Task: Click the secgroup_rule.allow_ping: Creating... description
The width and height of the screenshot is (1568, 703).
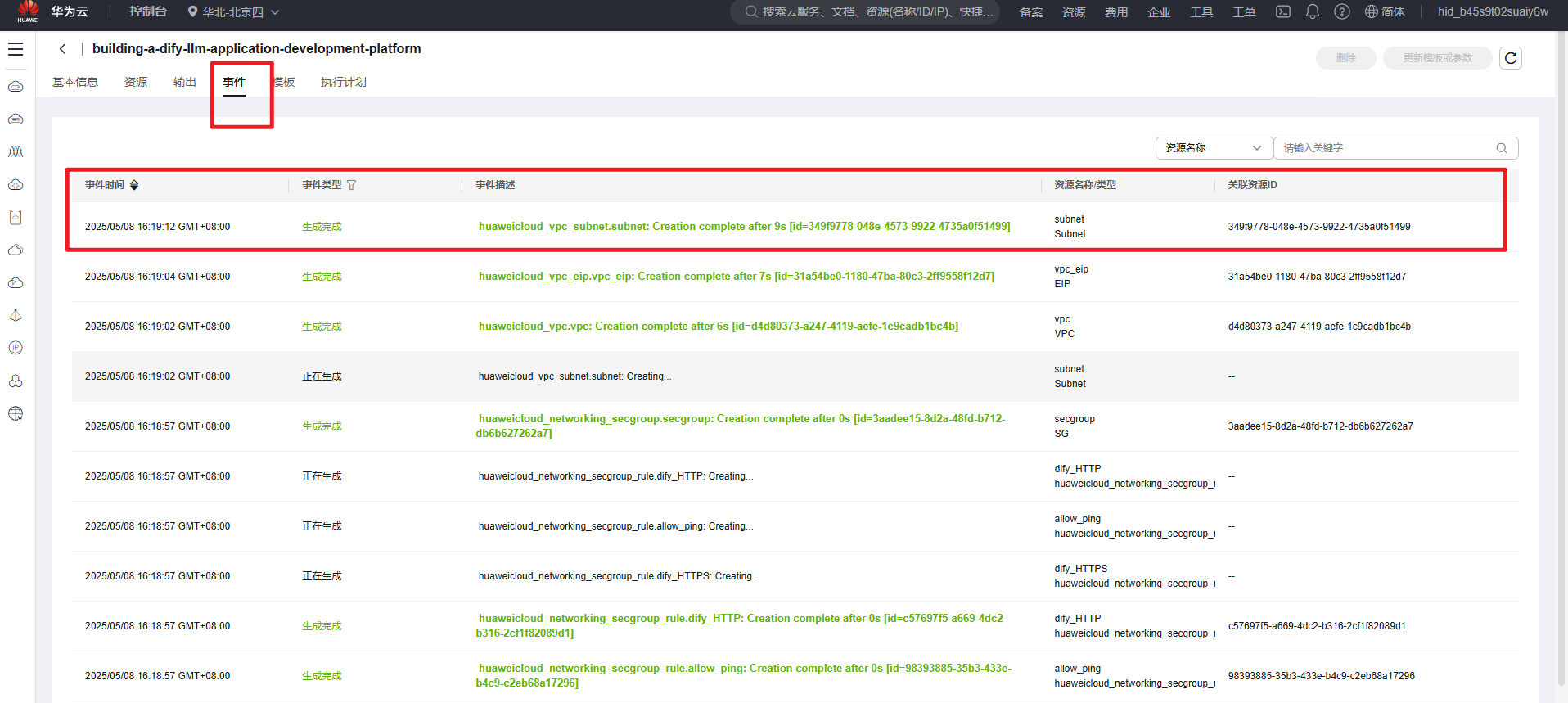Action: [615, 526]
